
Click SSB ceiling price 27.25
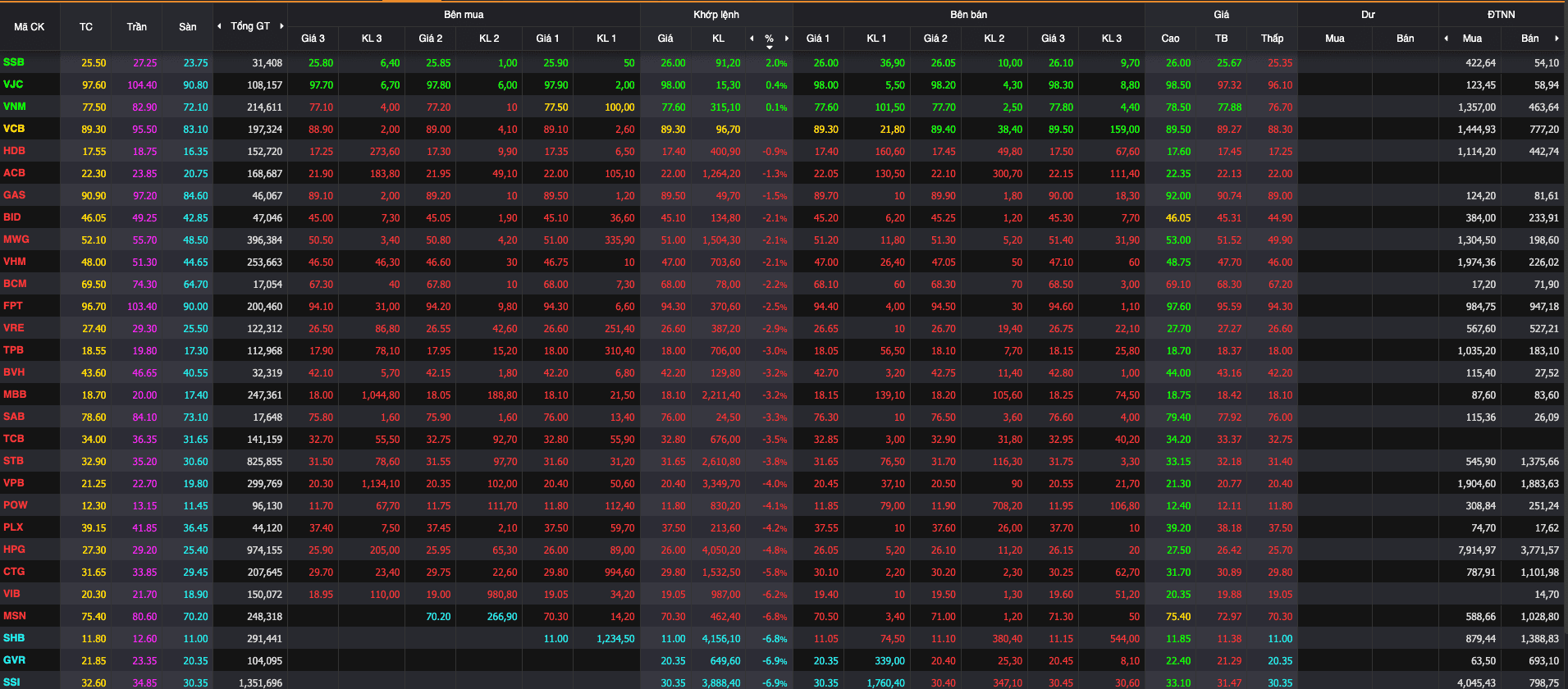click(145, 63)
